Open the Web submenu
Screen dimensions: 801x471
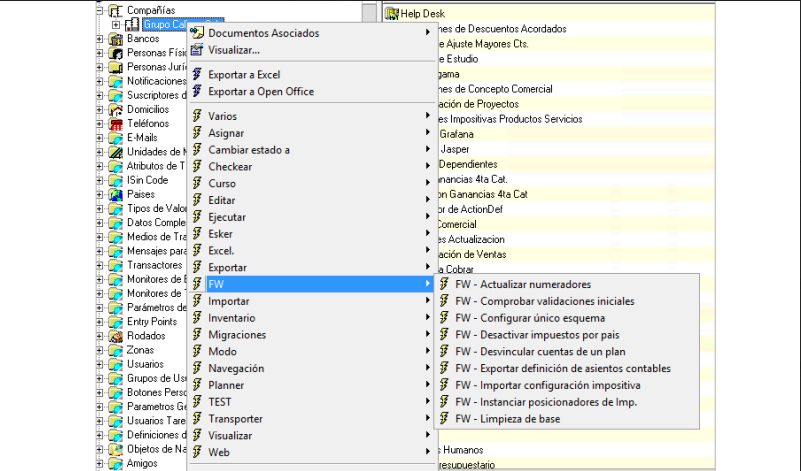tap(311, 452)
